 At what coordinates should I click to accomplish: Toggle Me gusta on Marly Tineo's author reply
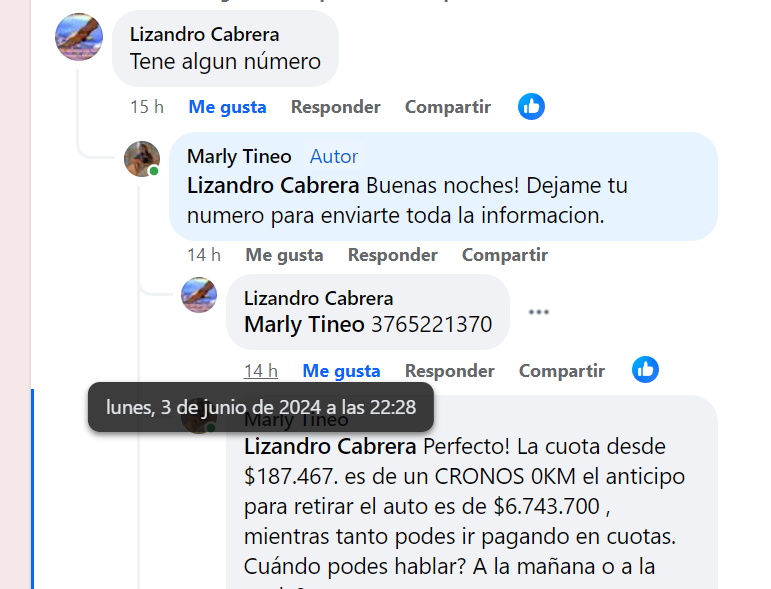284,255
